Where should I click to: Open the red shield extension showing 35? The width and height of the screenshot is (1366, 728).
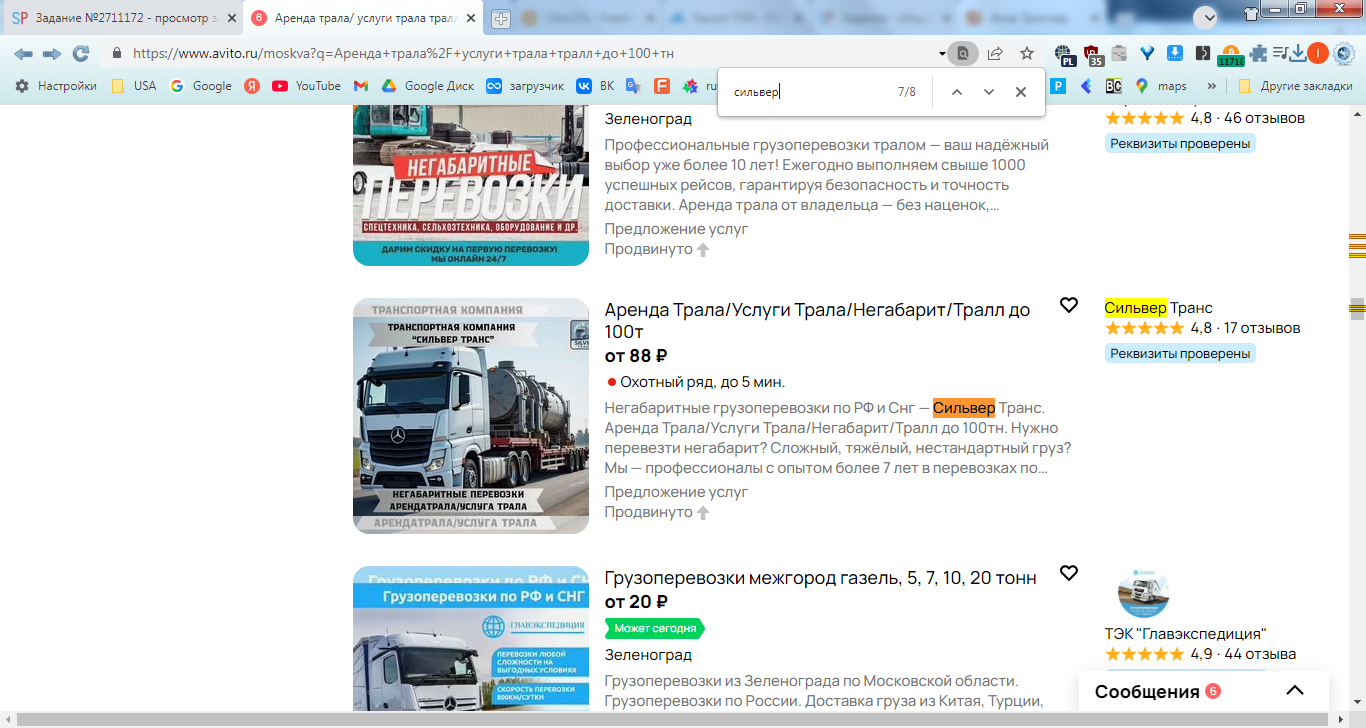(x=1093, y=54)
